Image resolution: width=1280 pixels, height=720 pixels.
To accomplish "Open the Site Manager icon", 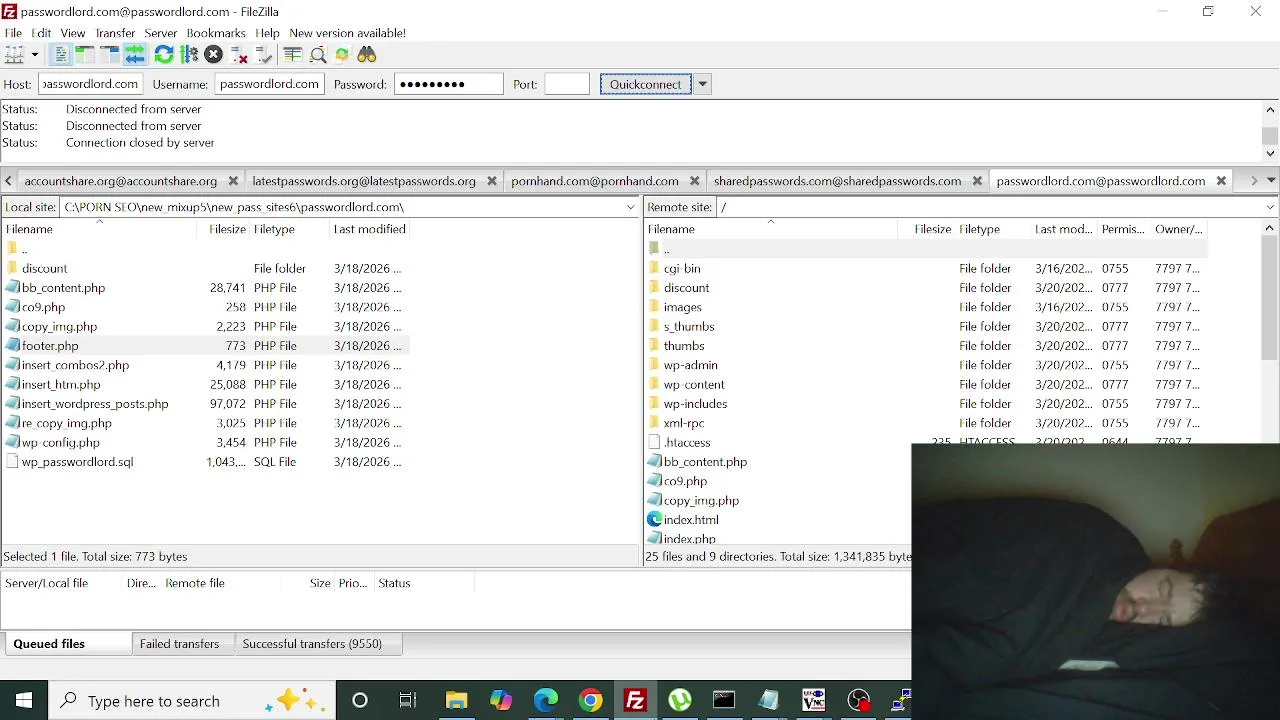I will (14, 55).
